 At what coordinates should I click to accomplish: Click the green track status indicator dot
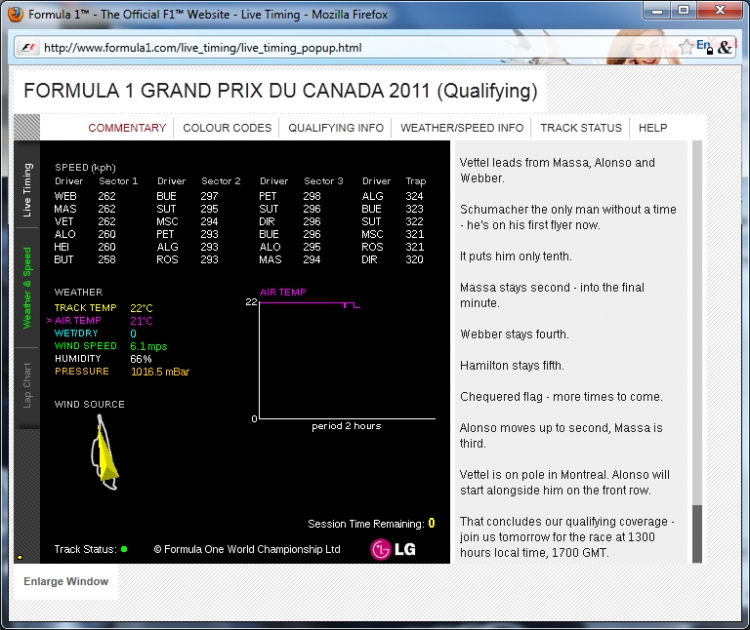[x=124, y=549]
